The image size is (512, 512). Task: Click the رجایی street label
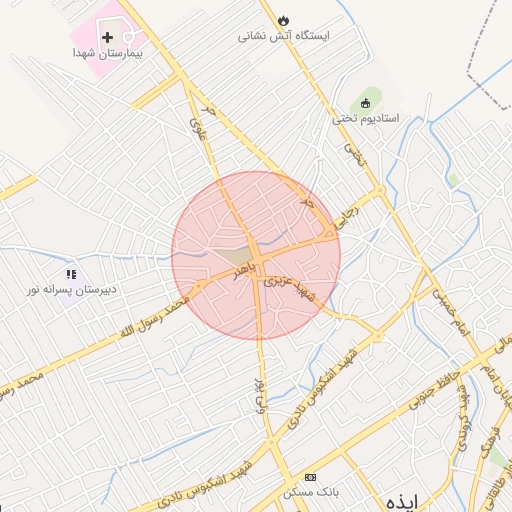pos(347,217)
